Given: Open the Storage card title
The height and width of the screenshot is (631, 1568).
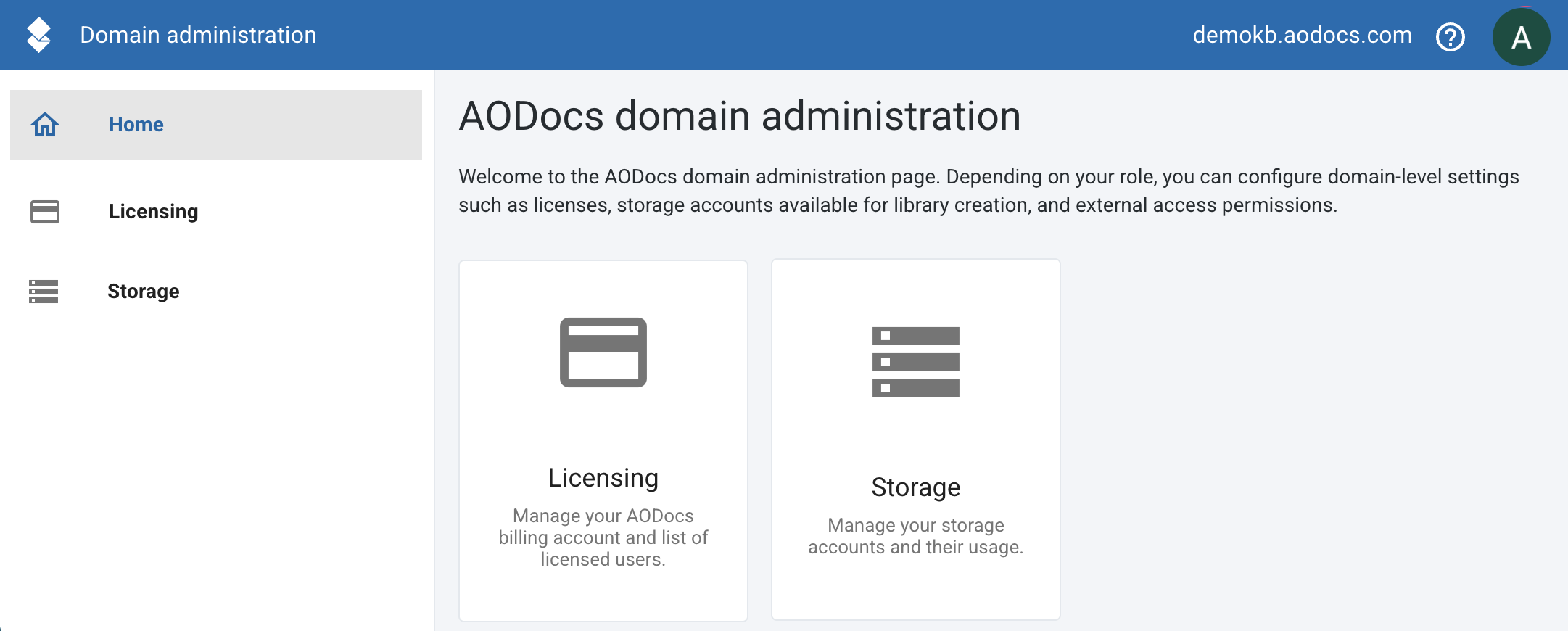Looking at the screenshot, I should (916, 487).
